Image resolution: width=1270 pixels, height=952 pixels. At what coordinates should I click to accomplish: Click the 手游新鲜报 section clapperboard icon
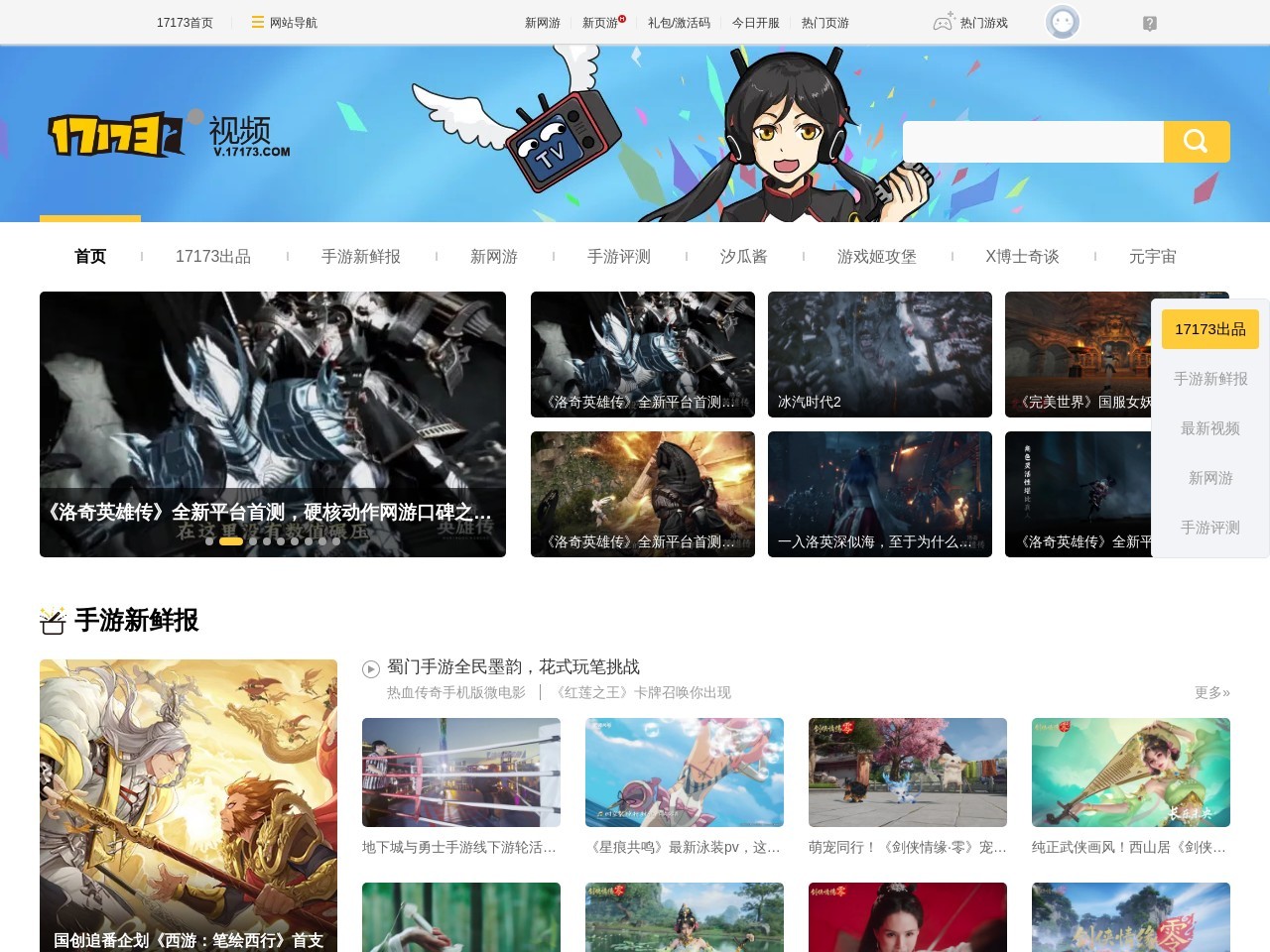tap(53, 621)
